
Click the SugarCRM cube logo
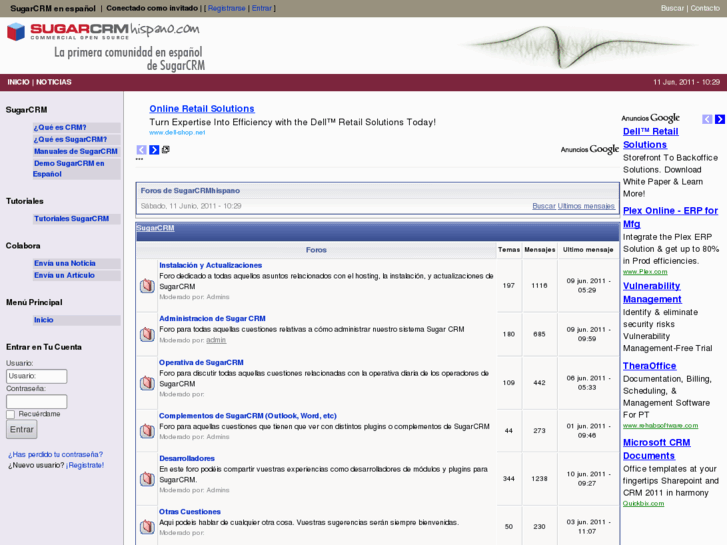pos(16,32)
